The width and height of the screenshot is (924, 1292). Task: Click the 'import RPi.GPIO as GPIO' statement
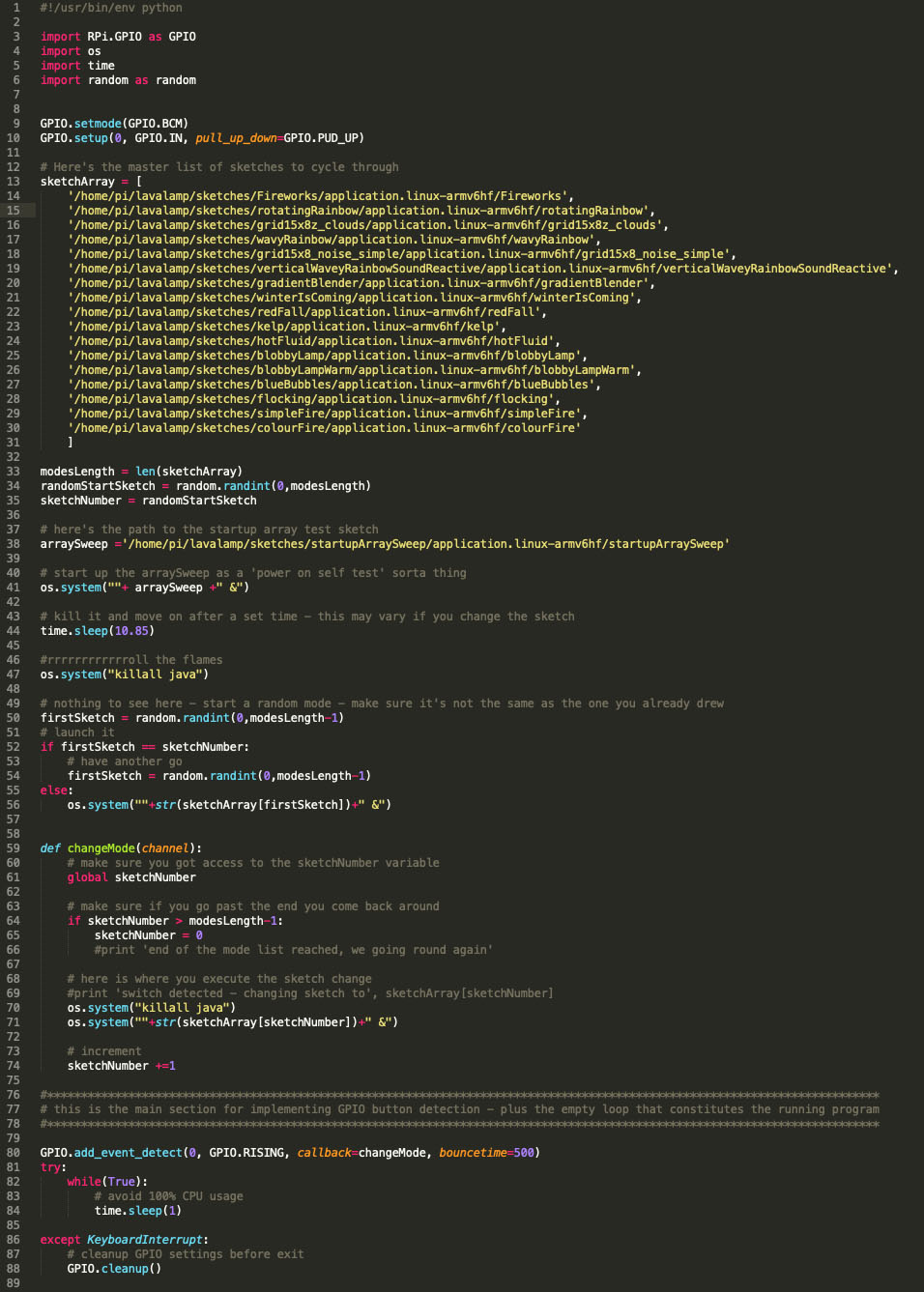pyautogui.click(x=118, y=37)
